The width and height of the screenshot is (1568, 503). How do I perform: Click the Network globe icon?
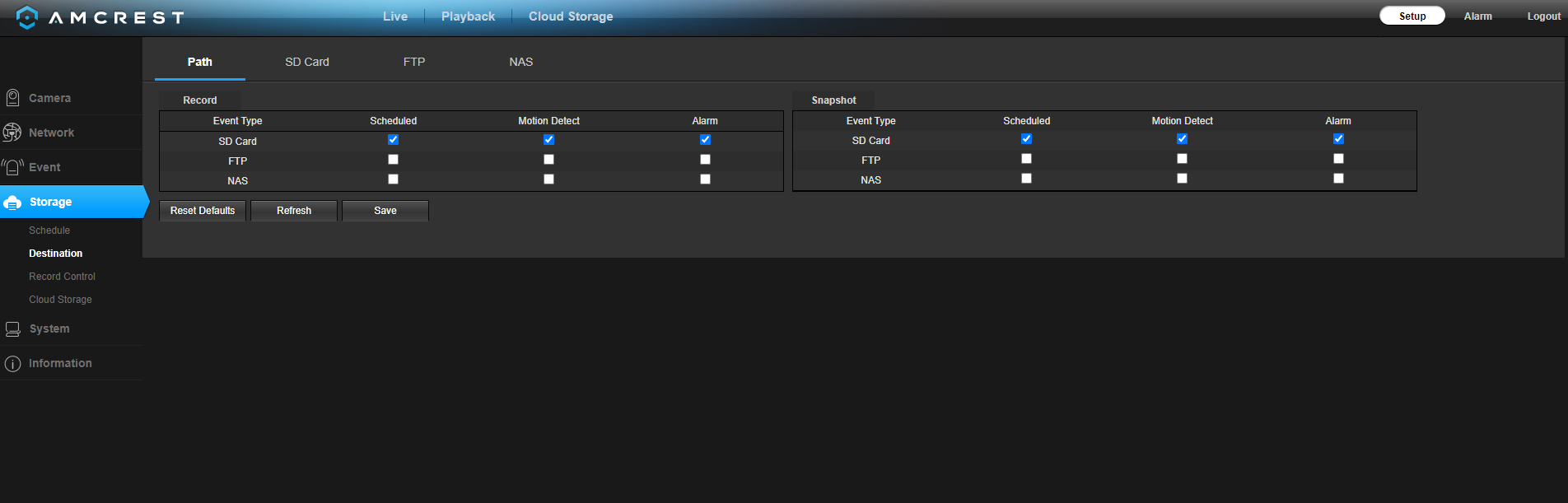coord(12,133)
